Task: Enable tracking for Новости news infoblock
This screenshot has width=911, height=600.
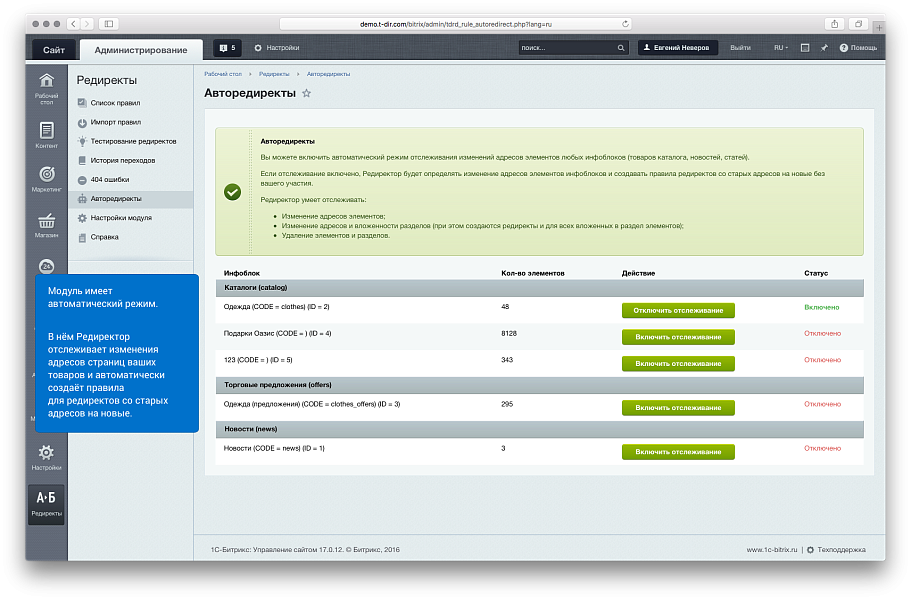Action: (x=677, y=452)
